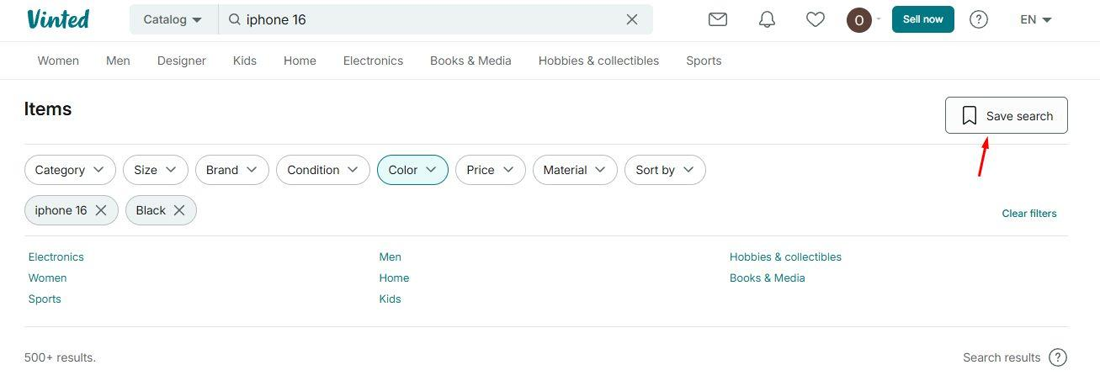
Task: Open the Women navigation tab
Action: [58, 61]
